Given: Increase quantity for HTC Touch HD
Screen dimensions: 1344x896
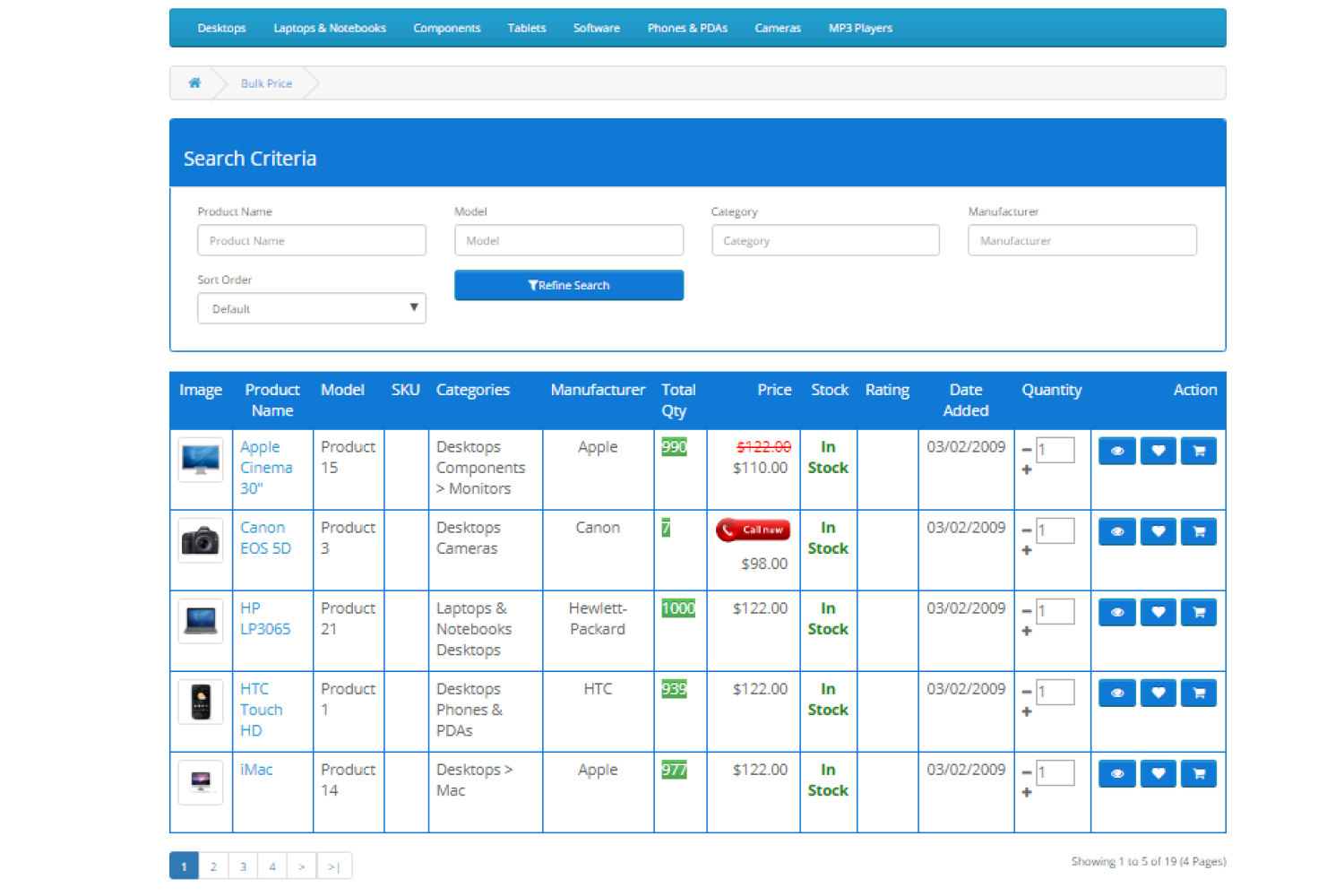Looking at the screenshot, I should (1027, 711).
